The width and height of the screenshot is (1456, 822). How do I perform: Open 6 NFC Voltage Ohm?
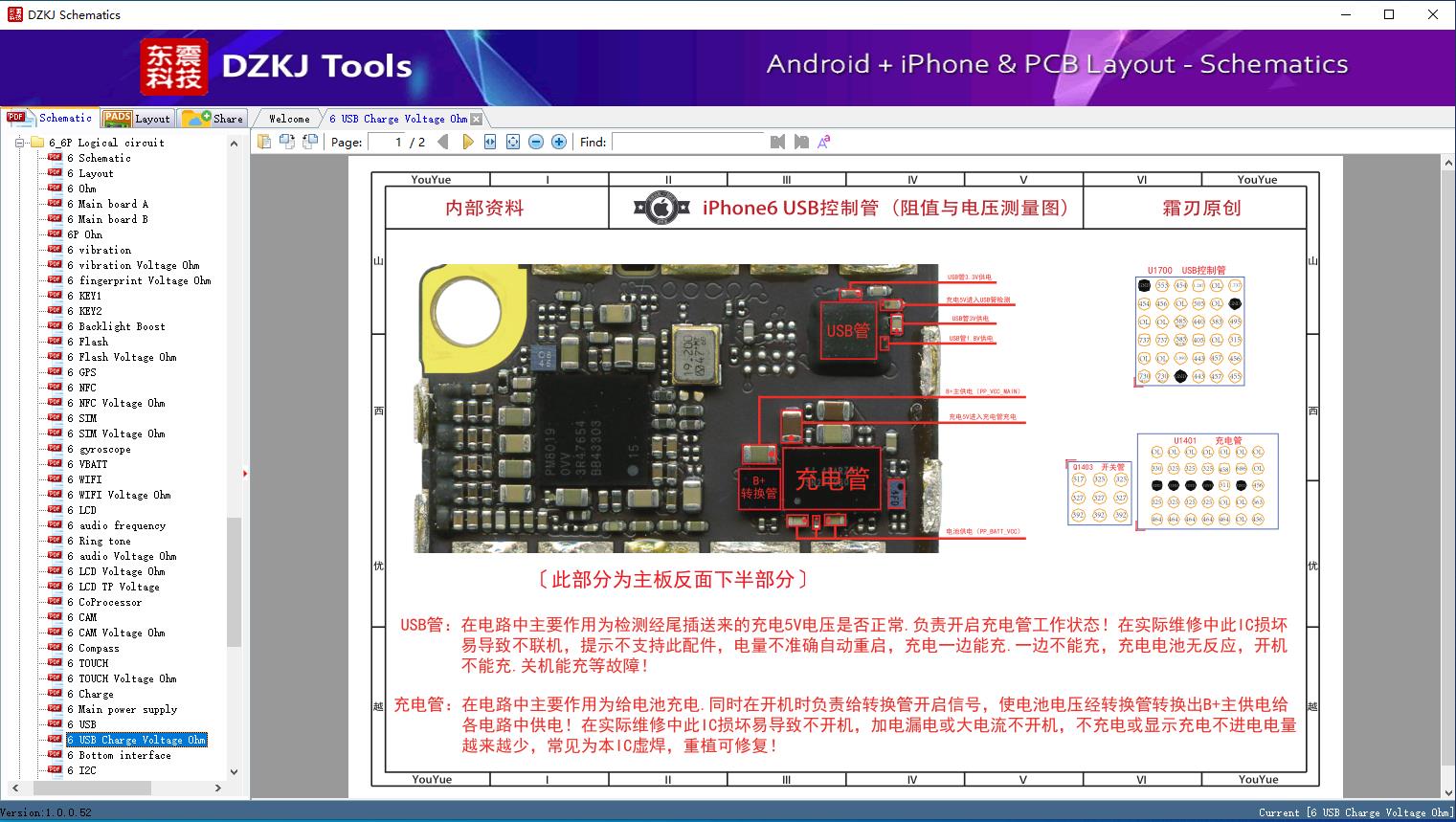pyautogui.click(x=116, y=403)
